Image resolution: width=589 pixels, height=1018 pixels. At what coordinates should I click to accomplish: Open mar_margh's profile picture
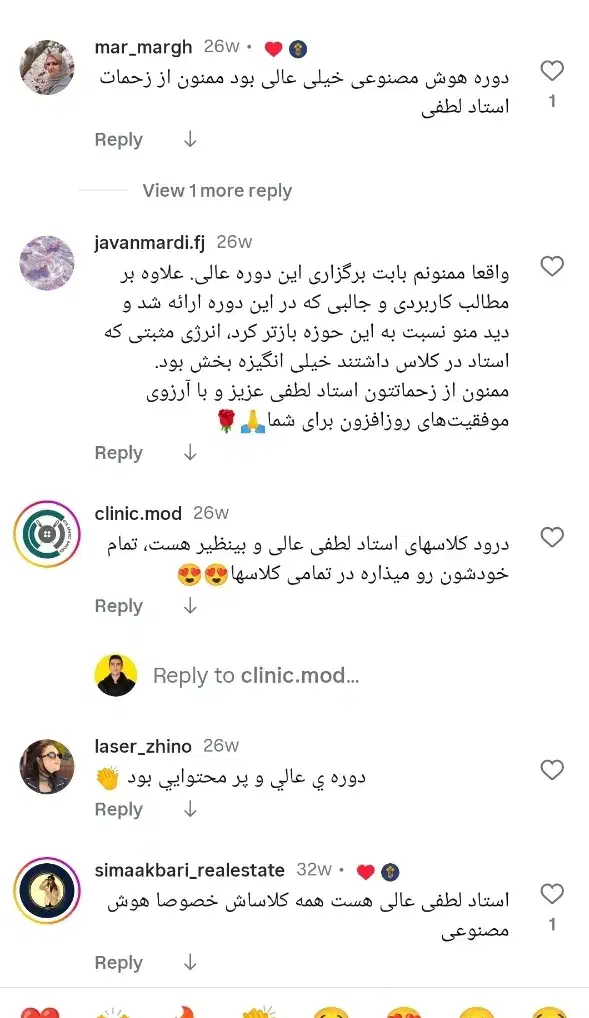coord(47,68)
